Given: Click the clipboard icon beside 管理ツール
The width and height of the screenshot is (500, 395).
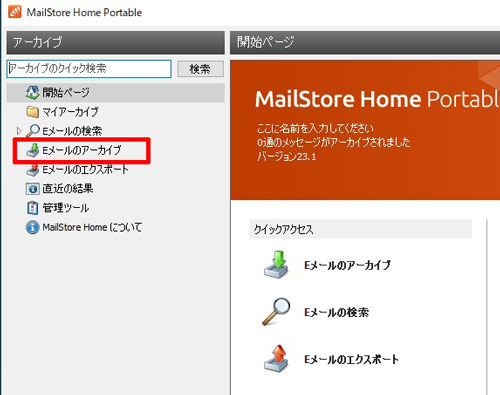Looking at the screenshot, I should pos(32,208).
